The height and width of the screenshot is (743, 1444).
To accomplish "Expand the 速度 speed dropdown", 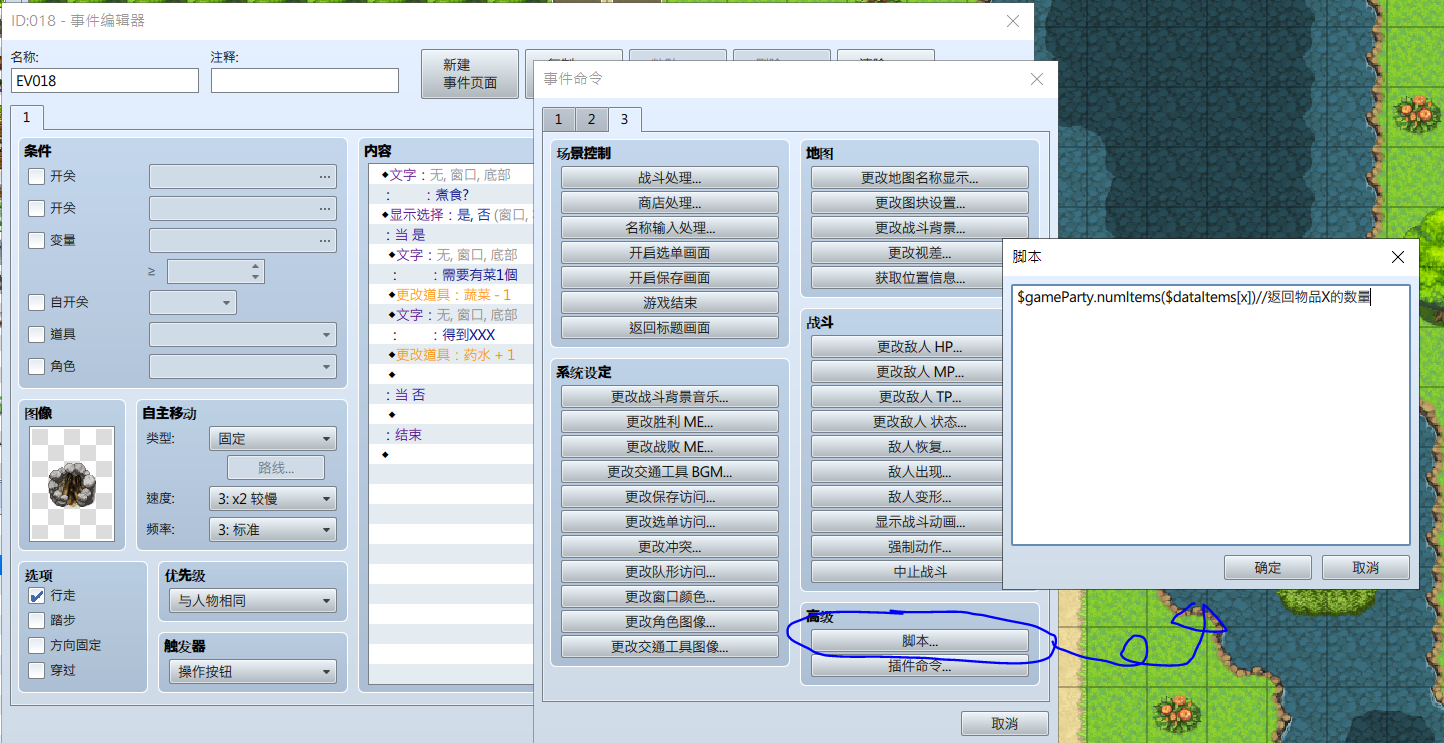I will click(273, 499).
